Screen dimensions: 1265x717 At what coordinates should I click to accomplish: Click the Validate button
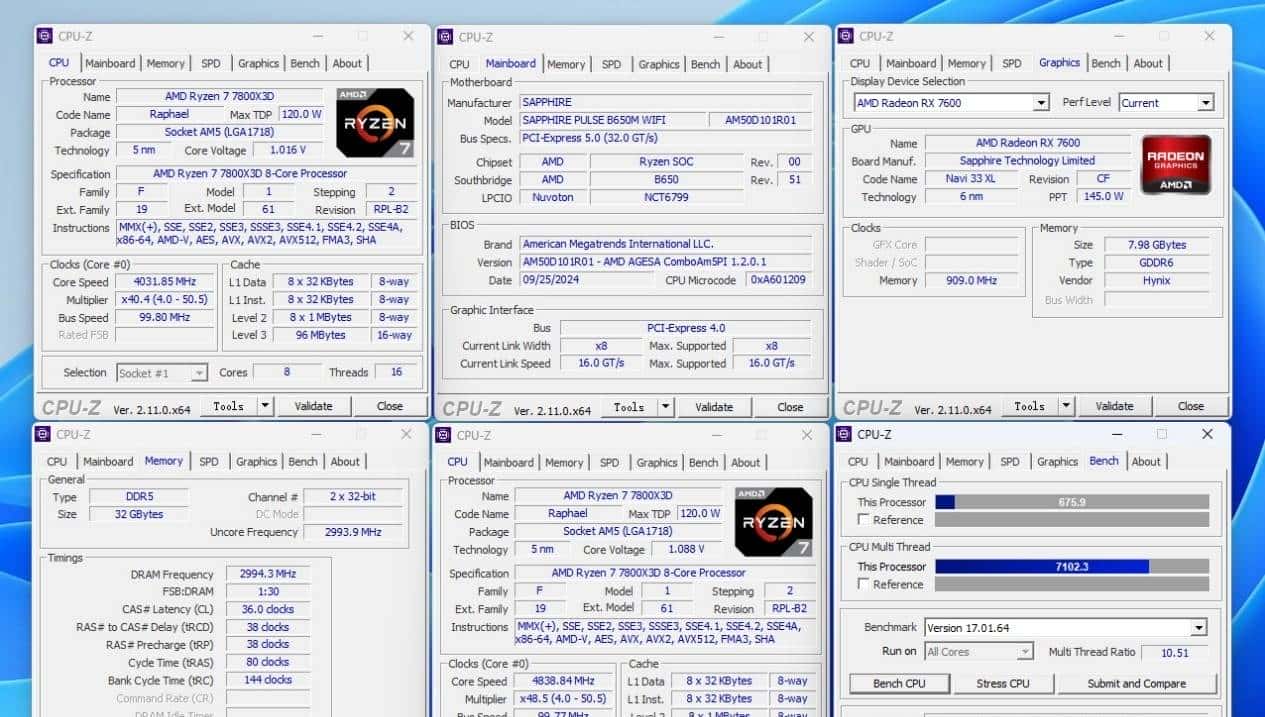point(314,406)
